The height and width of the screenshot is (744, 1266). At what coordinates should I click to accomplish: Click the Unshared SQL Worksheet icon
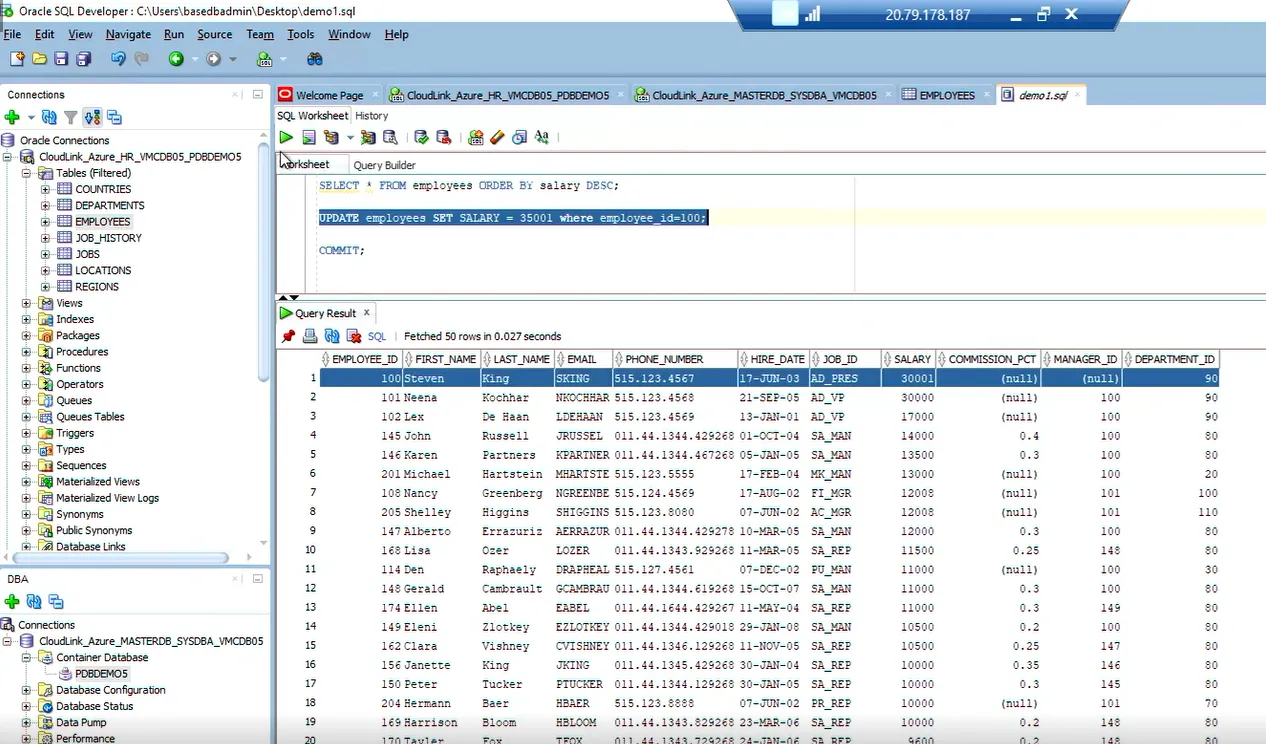pos(476,137)
